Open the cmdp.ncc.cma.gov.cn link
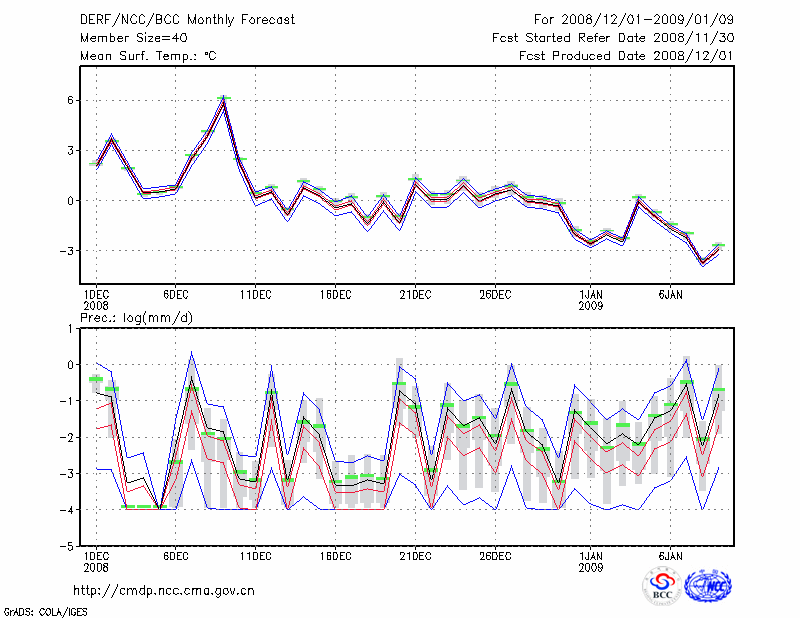Screen dimensions: 800x618 164,590
